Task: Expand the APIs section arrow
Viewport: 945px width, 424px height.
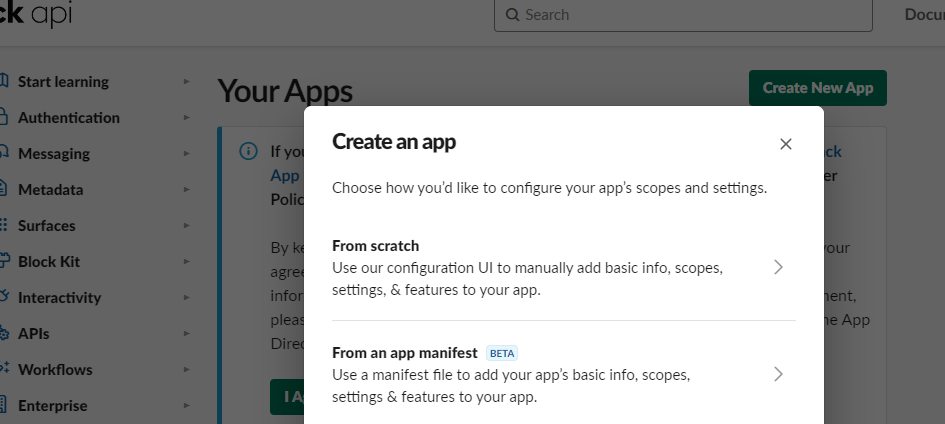Action: click(186, 334)
